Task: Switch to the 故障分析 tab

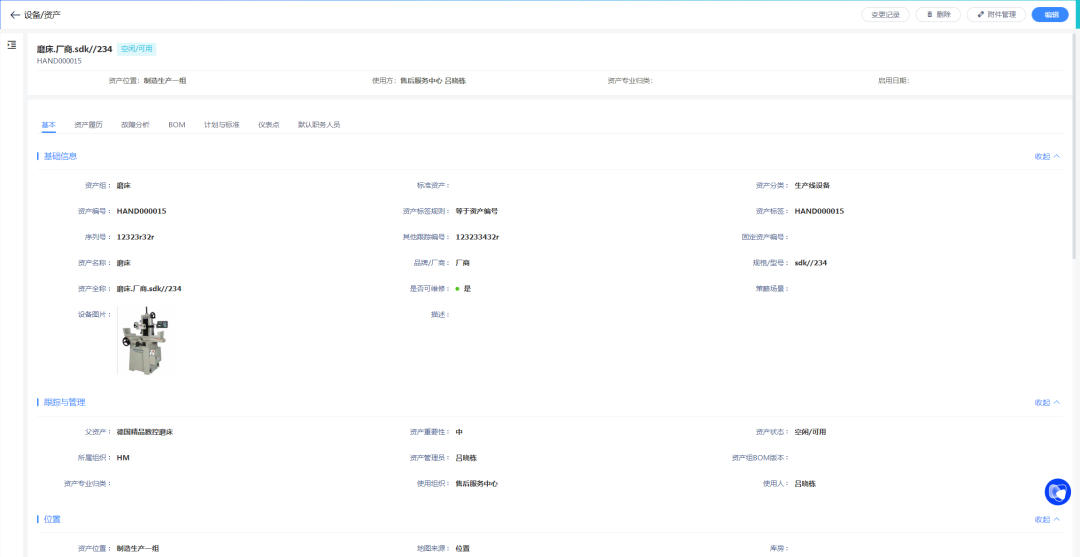Action: point(135,125)
